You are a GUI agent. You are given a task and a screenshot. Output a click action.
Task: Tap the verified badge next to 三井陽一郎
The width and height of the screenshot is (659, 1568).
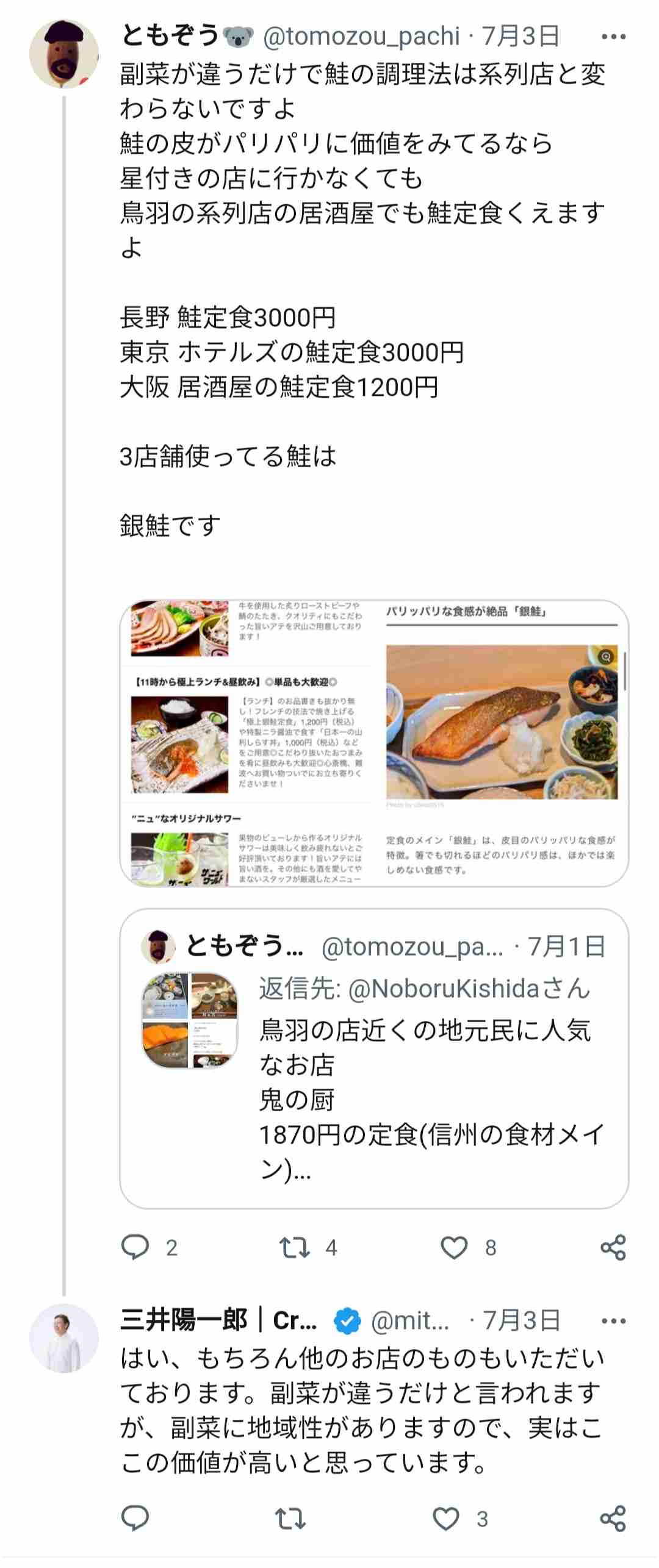(x=348, y=1321)
